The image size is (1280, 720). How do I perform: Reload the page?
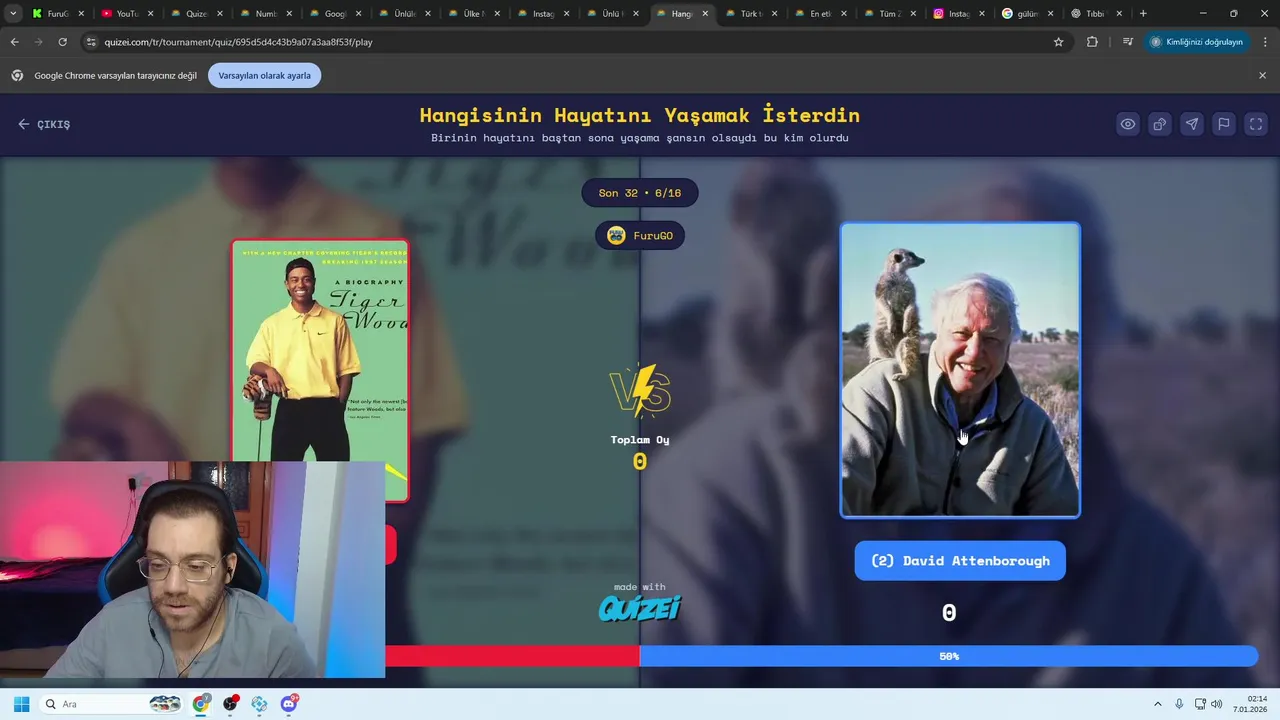tap(62, 42)
